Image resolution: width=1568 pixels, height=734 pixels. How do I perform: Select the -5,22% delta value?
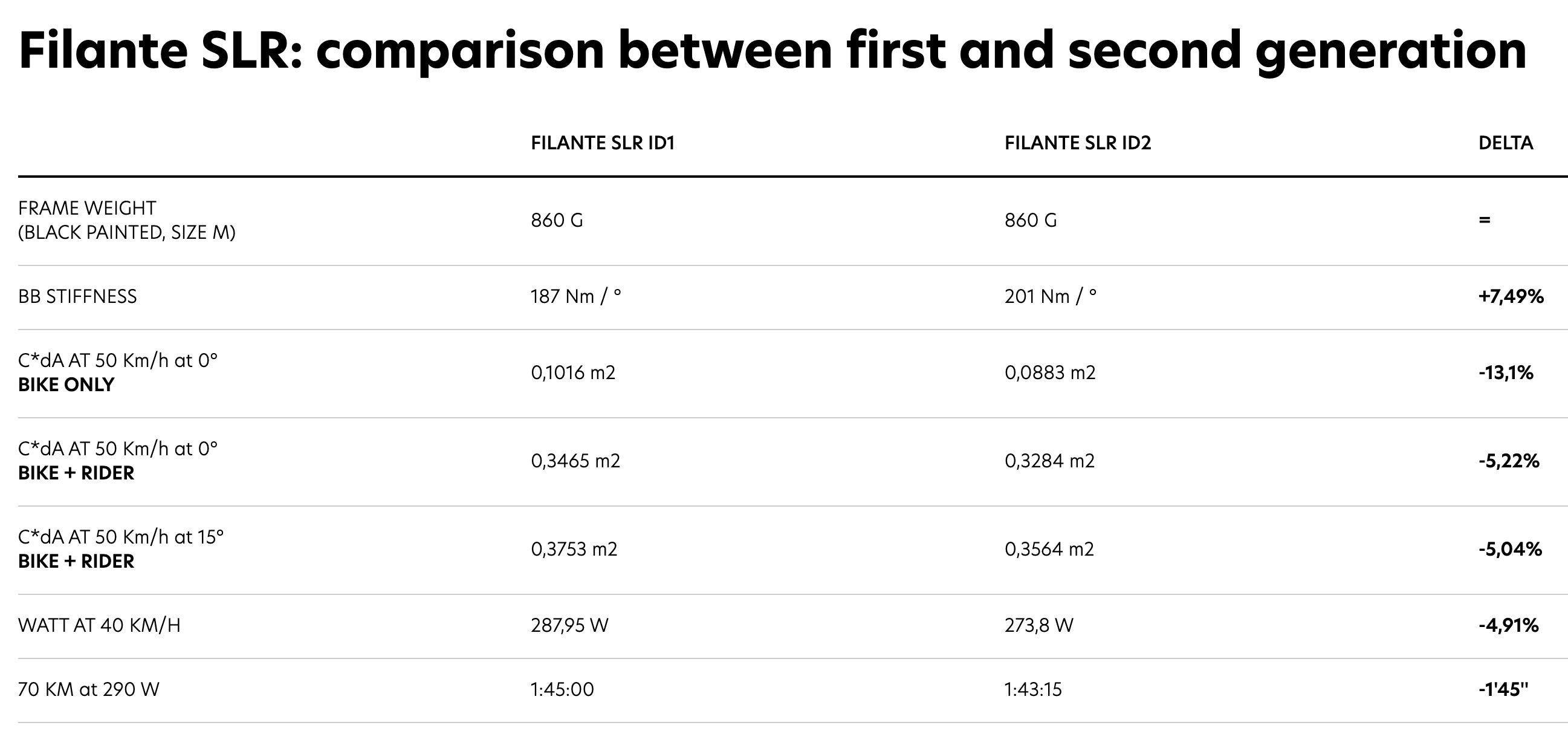pyautogui.click(x=1509, y=461)
